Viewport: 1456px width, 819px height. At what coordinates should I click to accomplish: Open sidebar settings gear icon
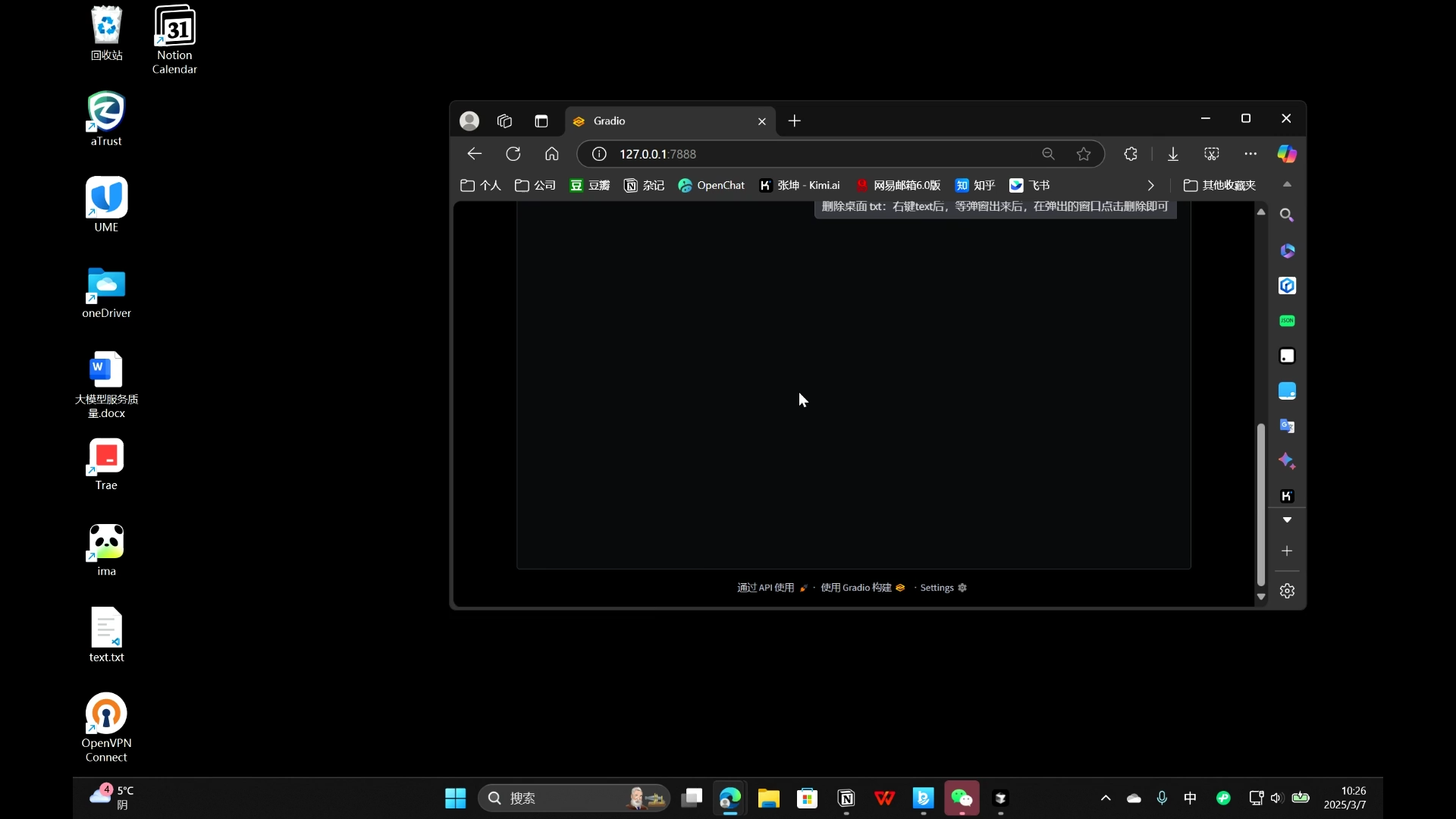click(1287, 591)
